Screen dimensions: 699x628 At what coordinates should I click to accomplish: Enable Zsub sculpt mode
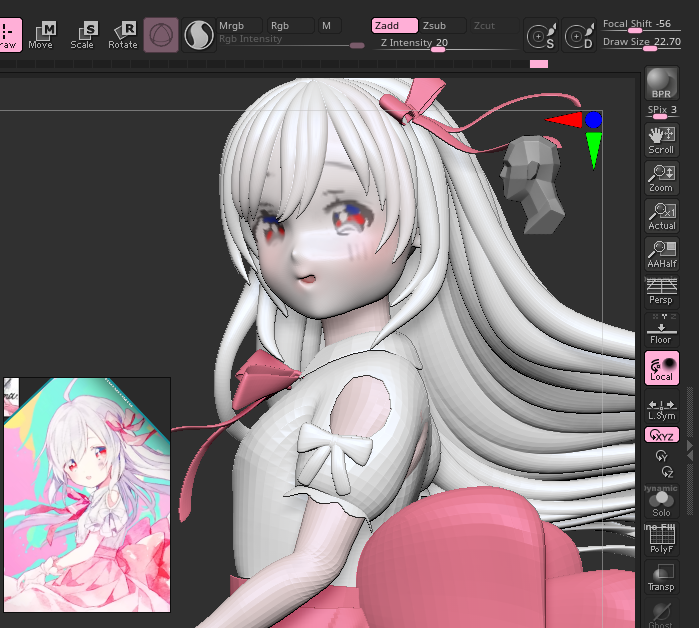pos(443,25)
